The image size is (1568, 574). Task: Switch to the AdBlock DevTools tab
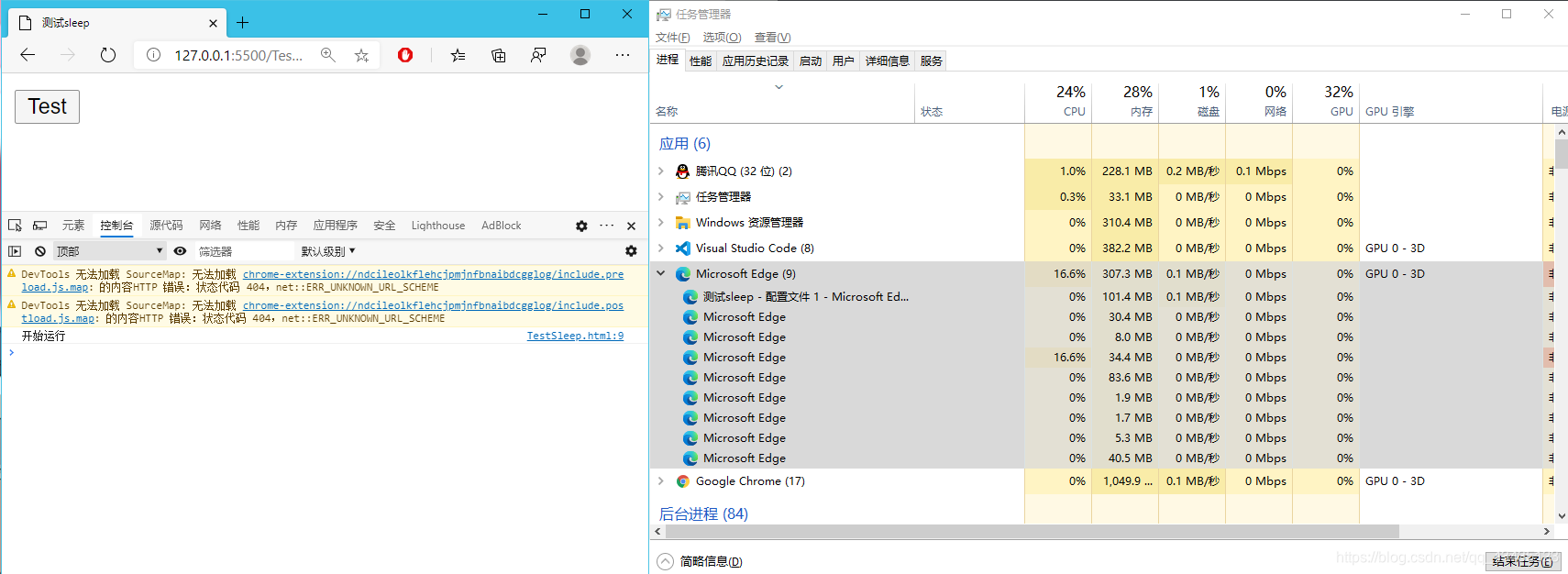[x=502, y=226]
